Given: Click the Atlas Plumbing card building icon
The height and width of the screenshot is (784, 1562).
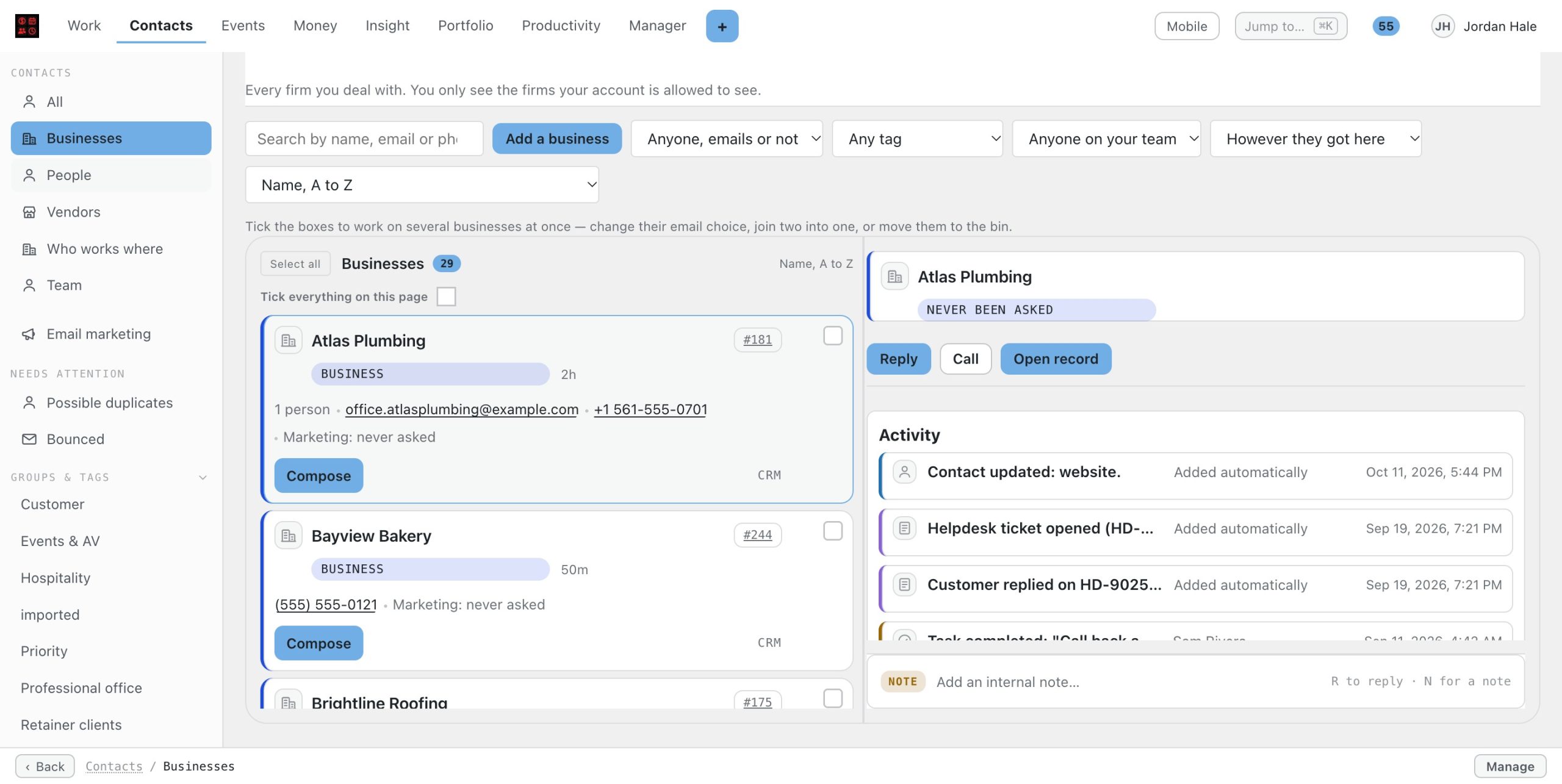Looking at the screenshot, I should pyautogui.click(x=288, y=340).
